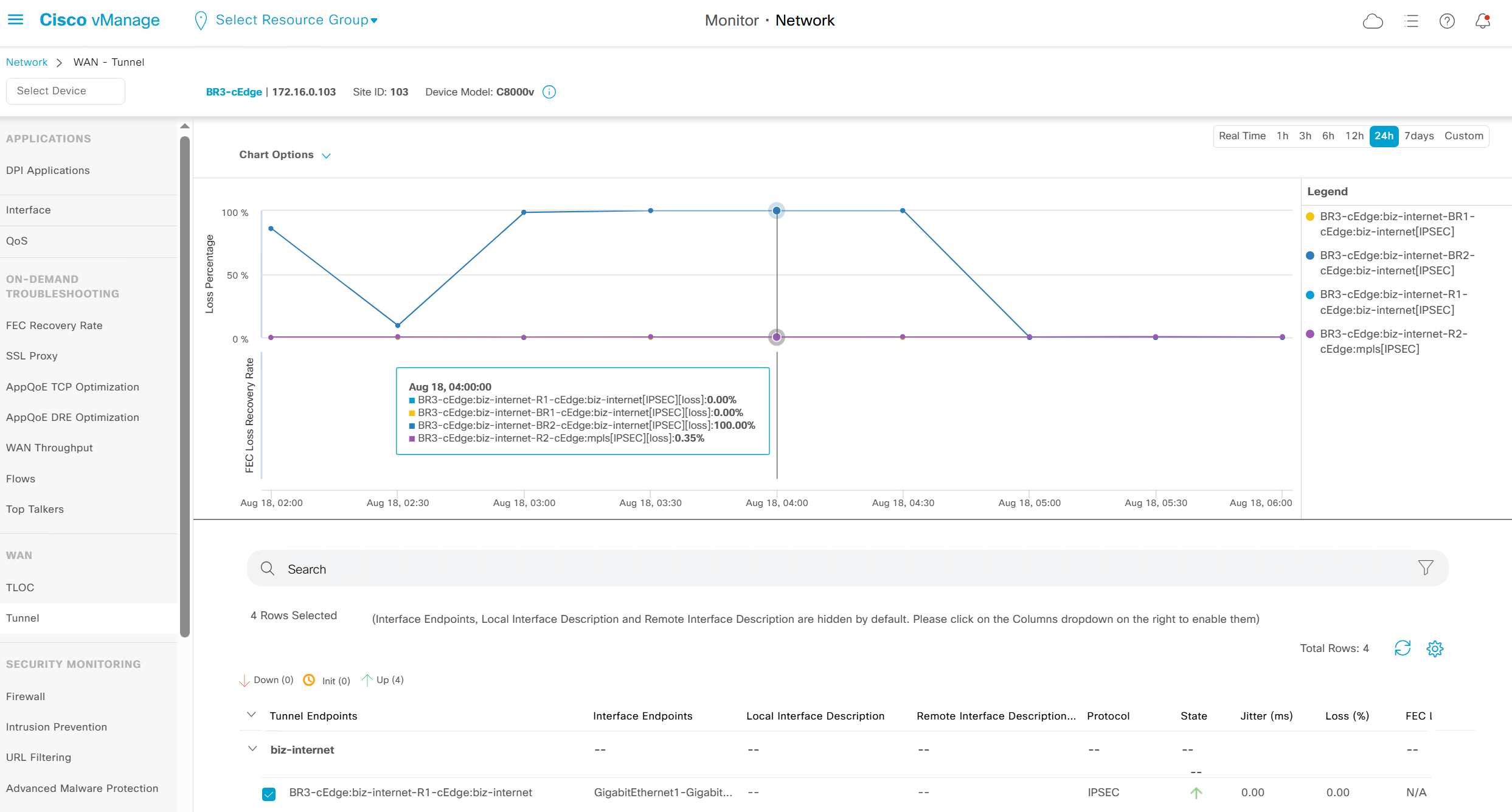Click the Network breadcrumb link
The width and height of the screenshot is (1512, 812).
[x=27, y=62]
